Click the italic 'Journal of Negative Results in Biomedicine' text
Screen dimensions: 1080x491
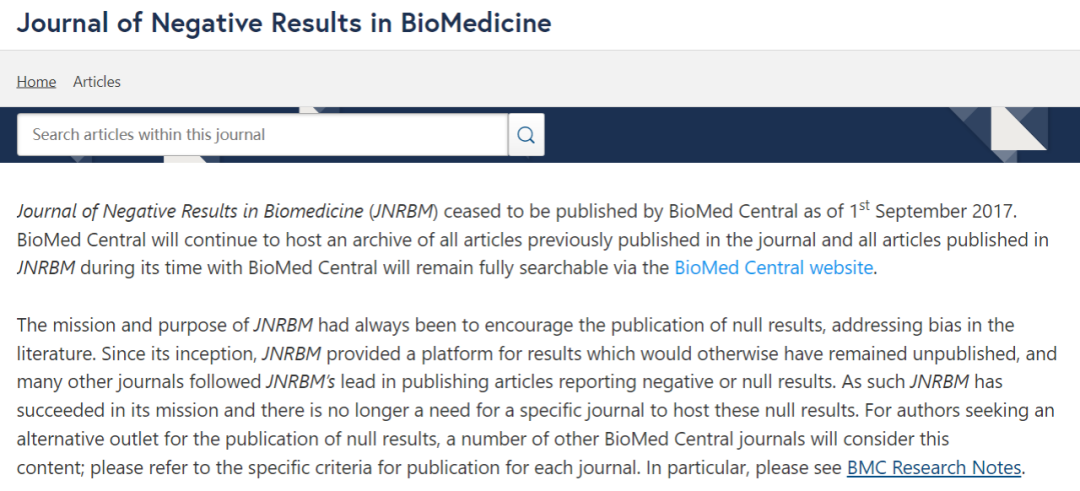pos(190,211)
